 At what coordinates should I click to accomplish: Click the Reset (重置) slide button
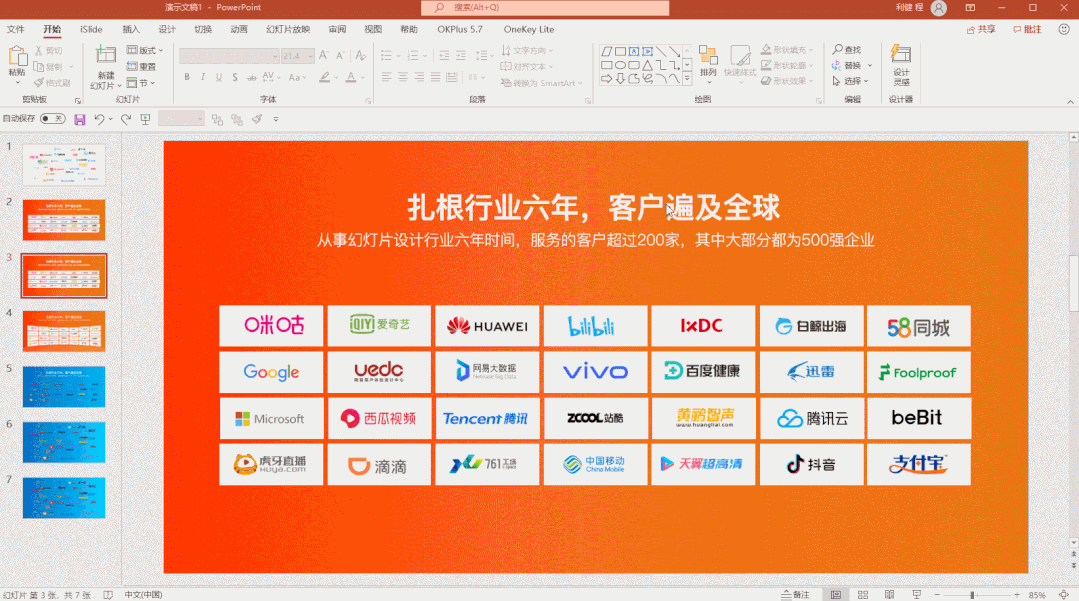141,67
